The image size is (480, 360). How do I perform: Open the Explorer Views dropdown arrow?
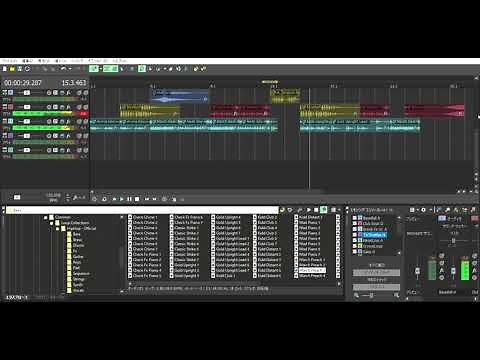[x=338, y=210]
